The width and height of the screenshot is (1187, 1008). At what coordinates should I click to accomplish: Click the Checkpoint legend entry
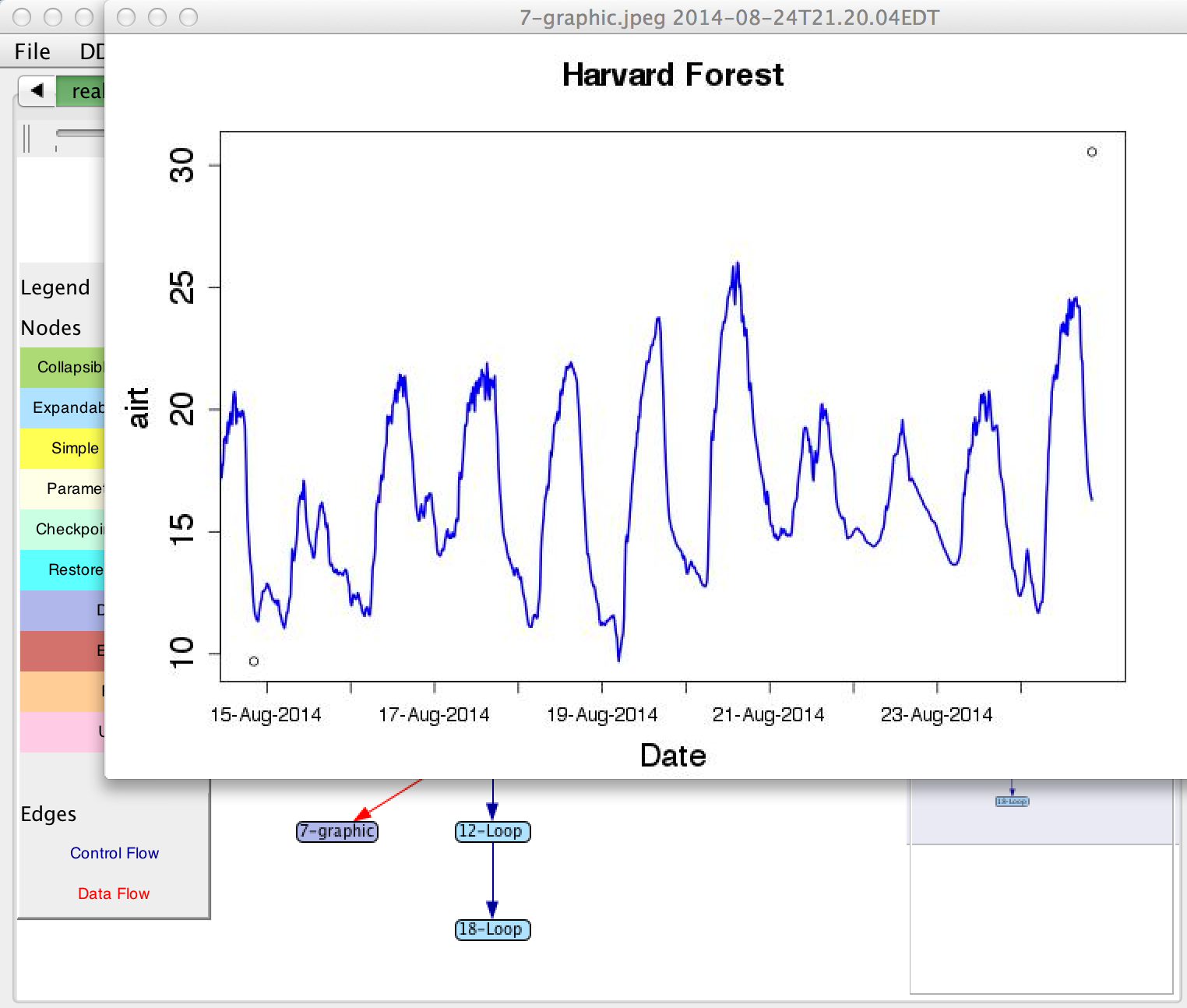62,530
